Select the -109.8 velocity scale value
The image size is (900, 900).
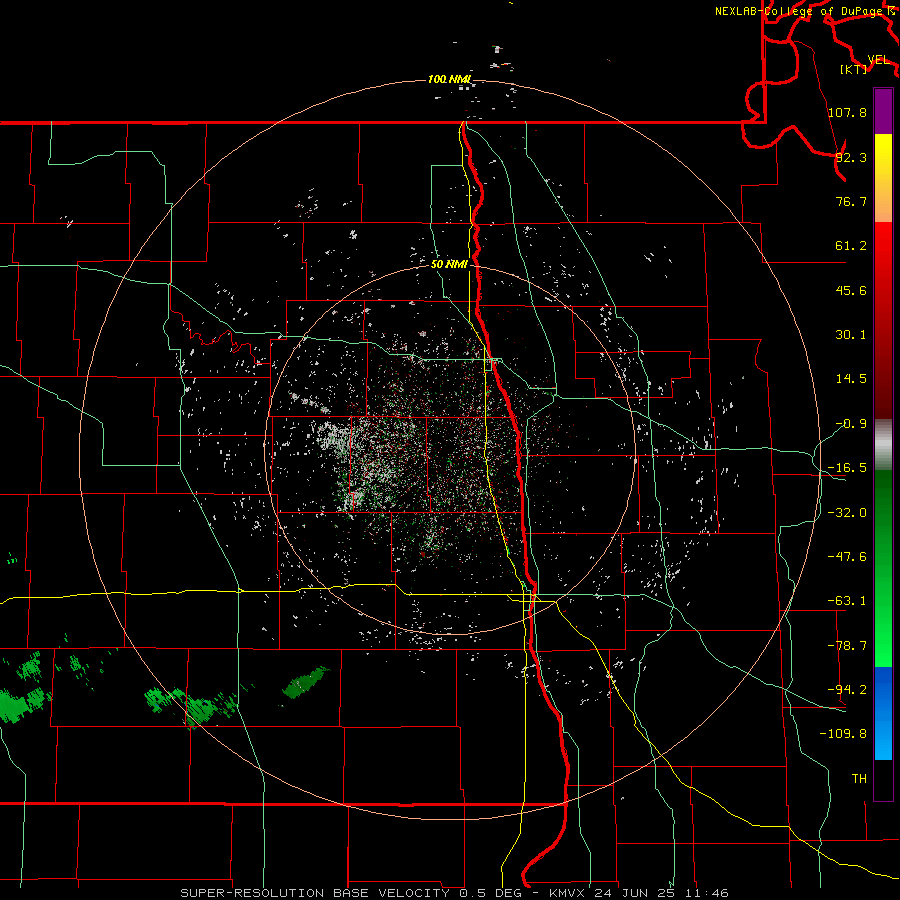[x=843, y=734]
